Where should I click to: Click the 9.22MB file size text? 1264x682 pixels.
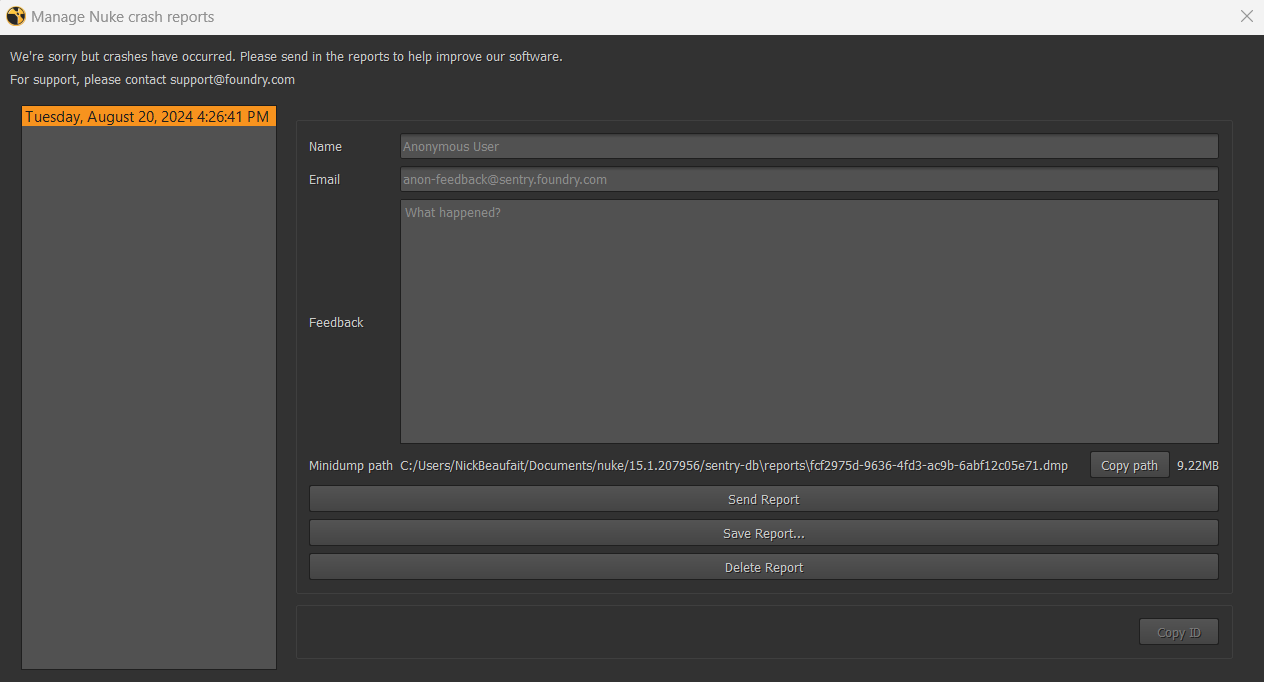click(x=1197, y=465)
